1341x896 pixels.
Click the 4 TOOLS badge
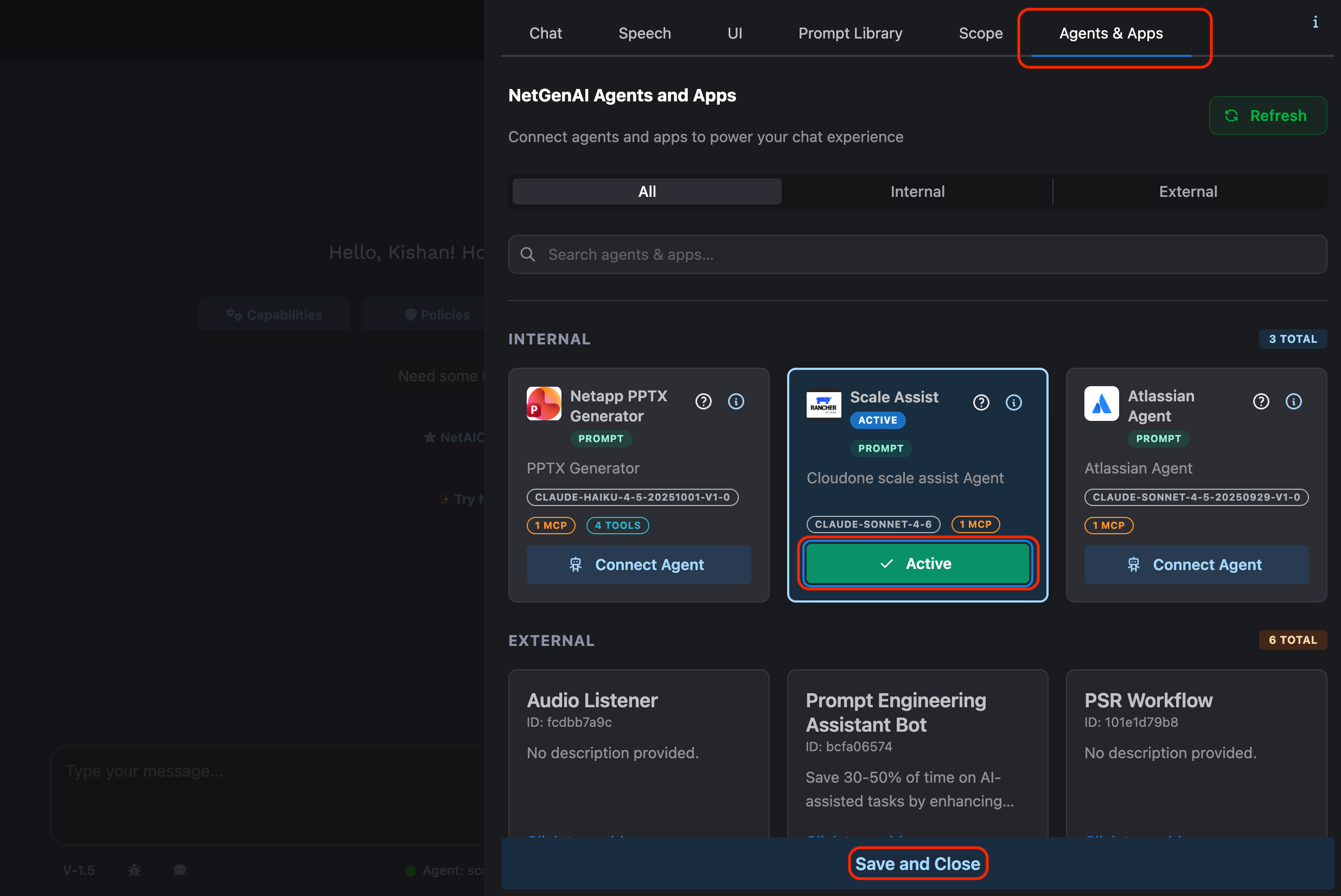[x=618, y=525]
